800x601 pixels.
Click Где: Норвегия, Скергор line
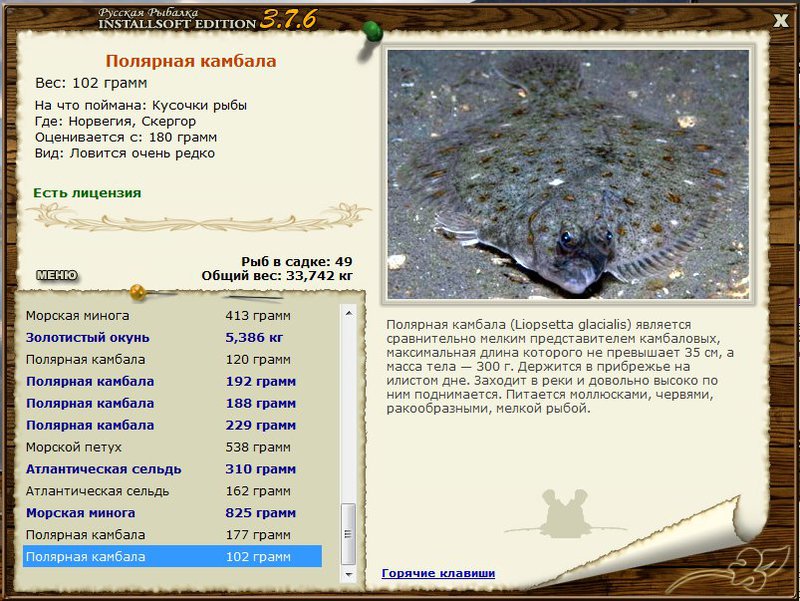(x=115, y=121)
